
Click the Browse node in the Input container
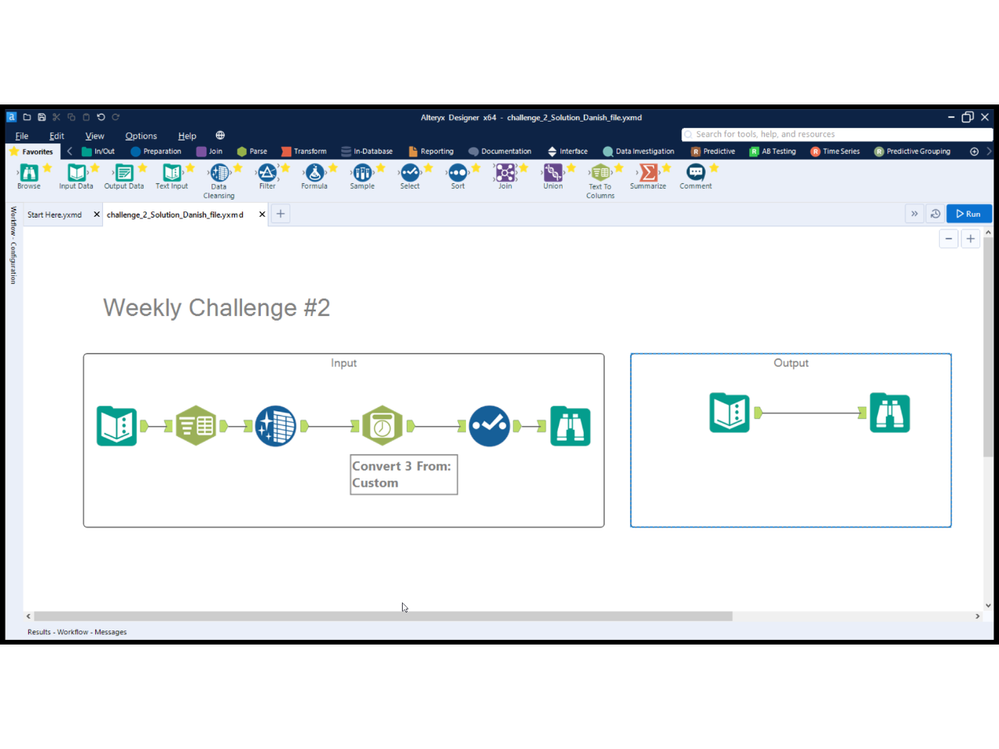coord(570,425)
